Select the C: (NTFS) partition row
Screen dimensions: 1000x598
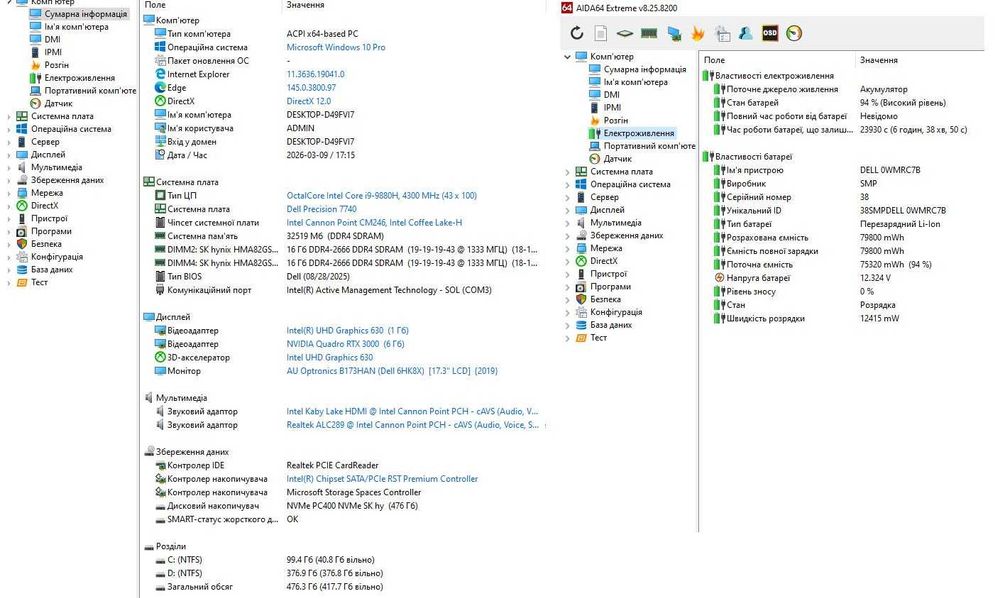(x=344, y=560)
